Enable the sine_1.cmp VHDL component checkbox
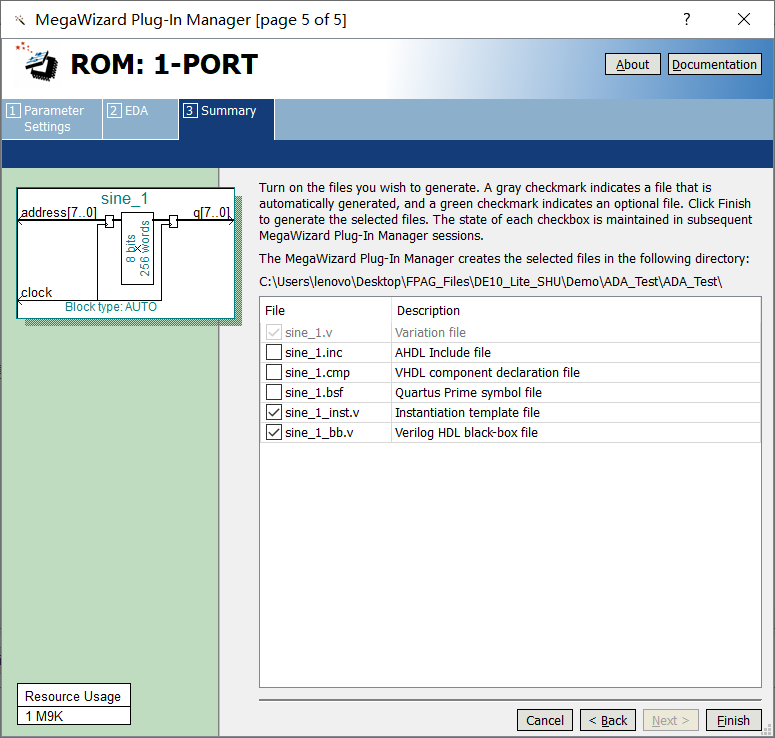775x738 pixels. click(x=274, y=372)
